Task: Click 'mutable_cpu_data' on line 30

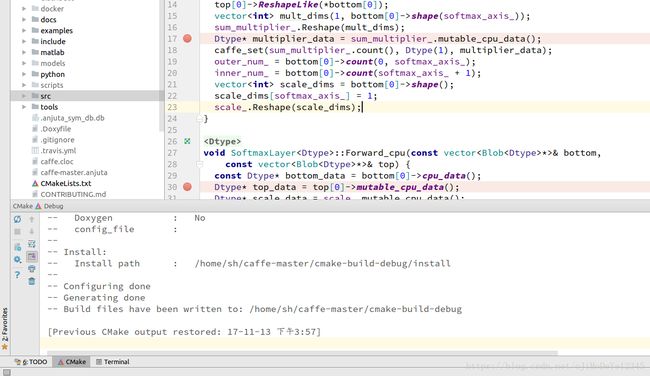Action: click(400, 187)
